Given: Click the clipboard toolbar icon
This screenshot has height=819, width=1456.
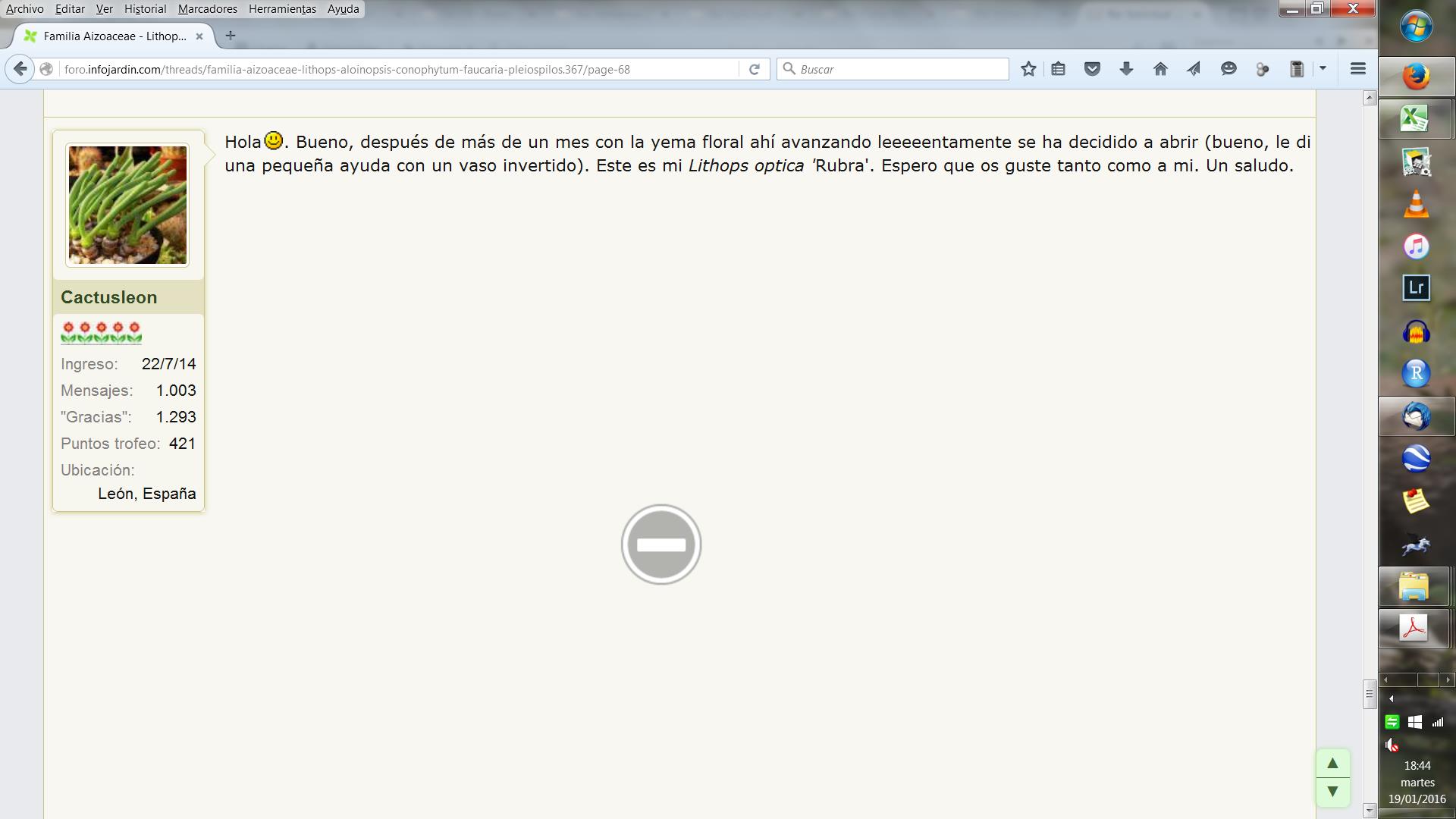Looking at the screenshot, I should click(1297, 69).
